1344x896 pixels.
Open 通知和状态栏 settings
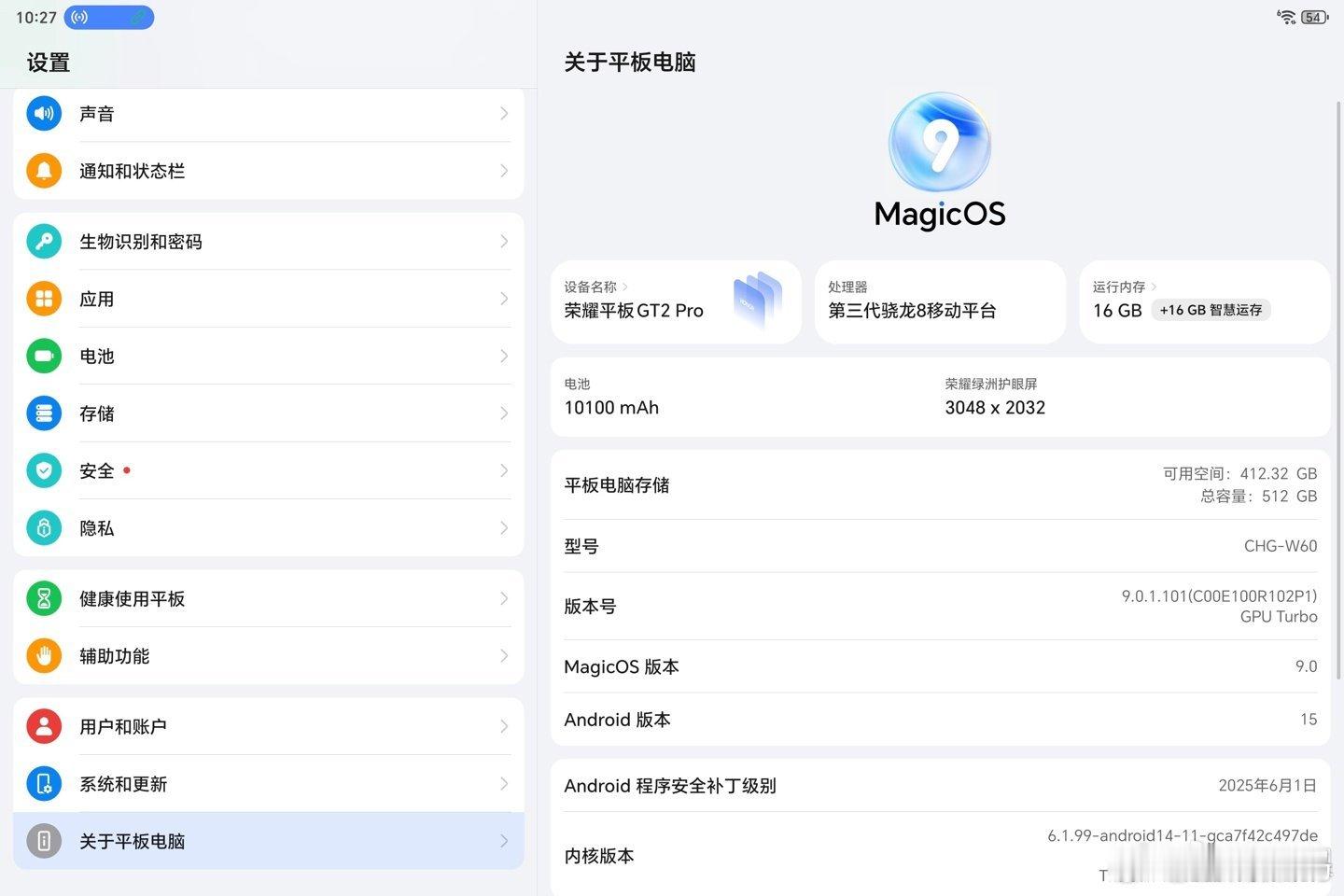269,171
